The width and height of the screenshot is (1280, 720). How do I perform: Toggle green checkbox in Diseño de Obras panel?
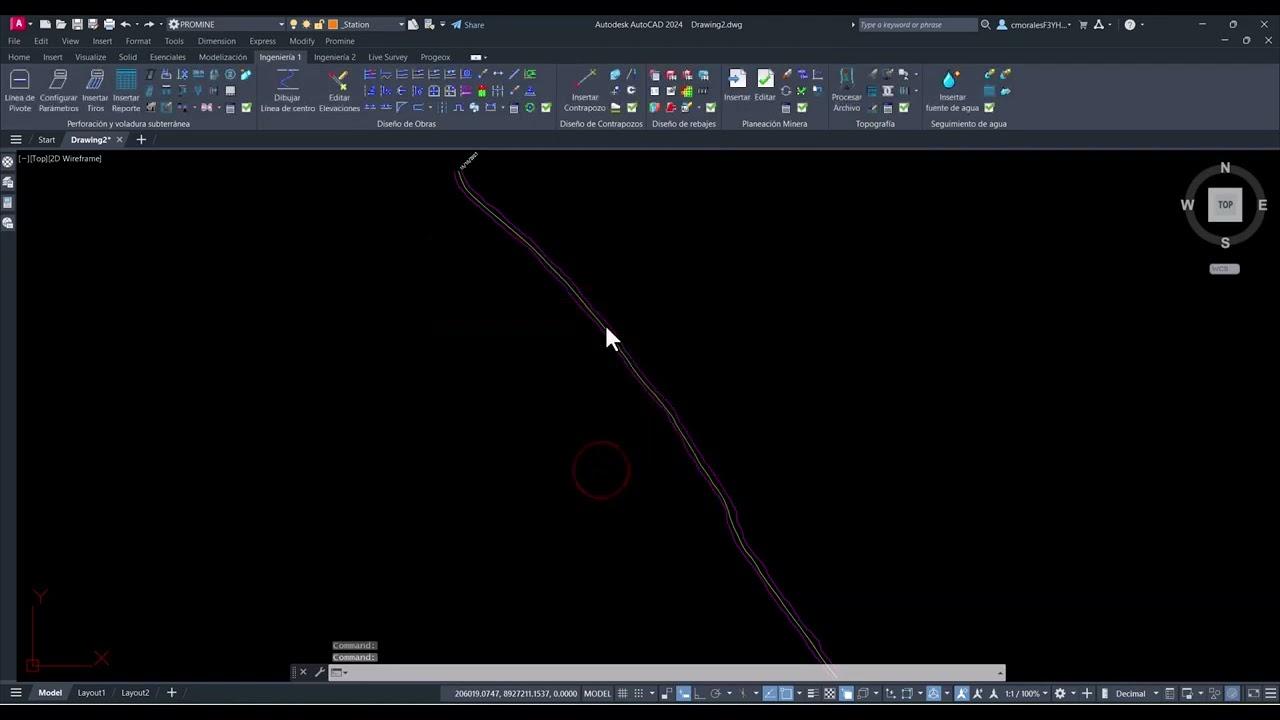[546, 108]
